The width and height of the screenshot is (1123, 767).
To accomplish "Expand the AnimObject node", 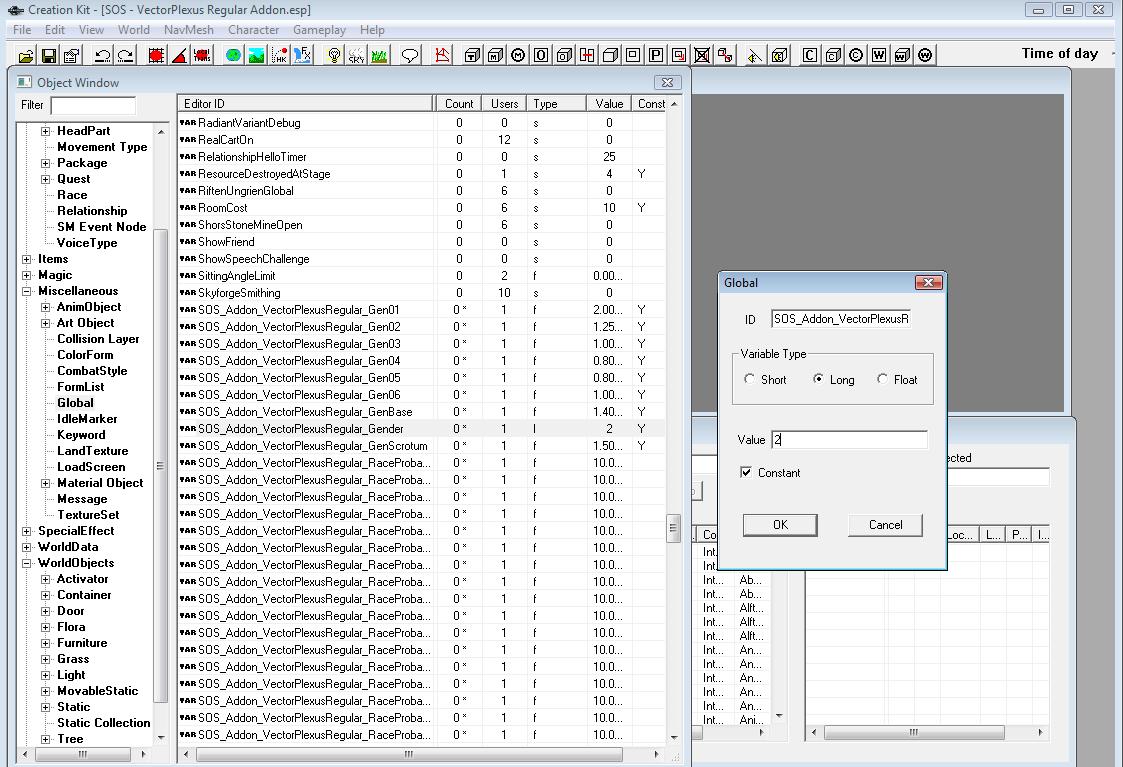I will 46,307.
